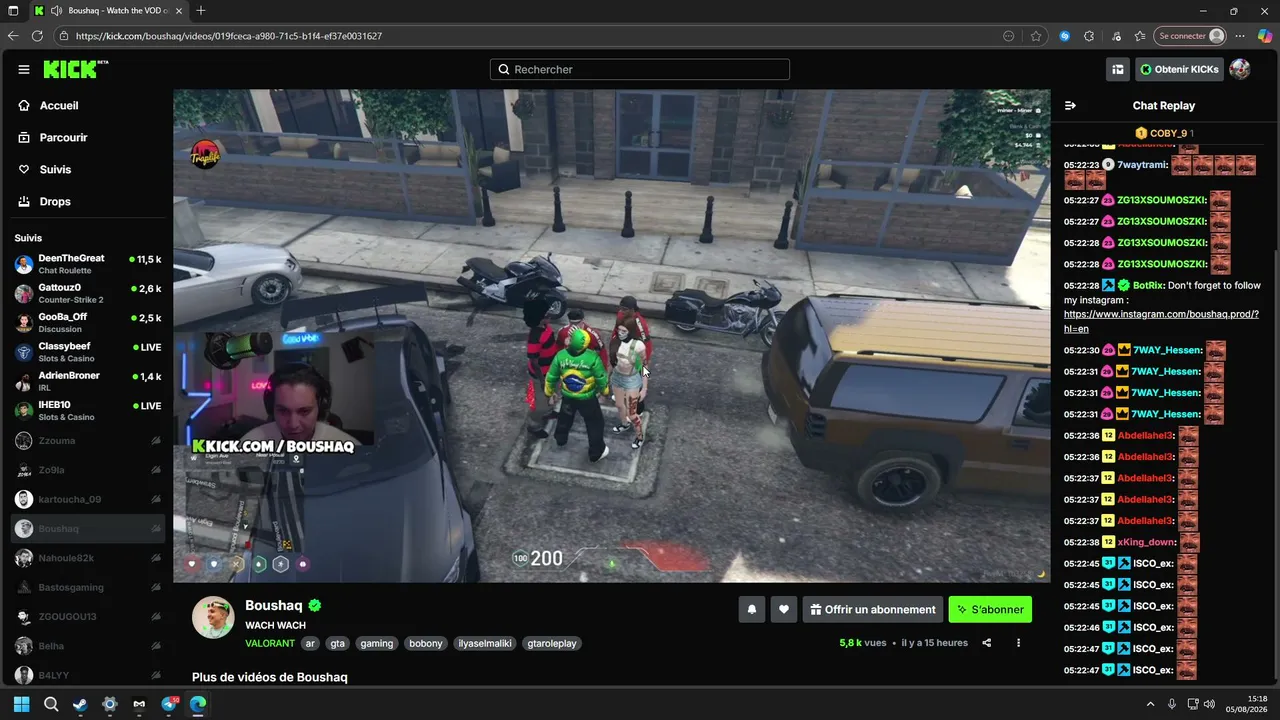Open the Gattouz0 channel

coord(87,294)
